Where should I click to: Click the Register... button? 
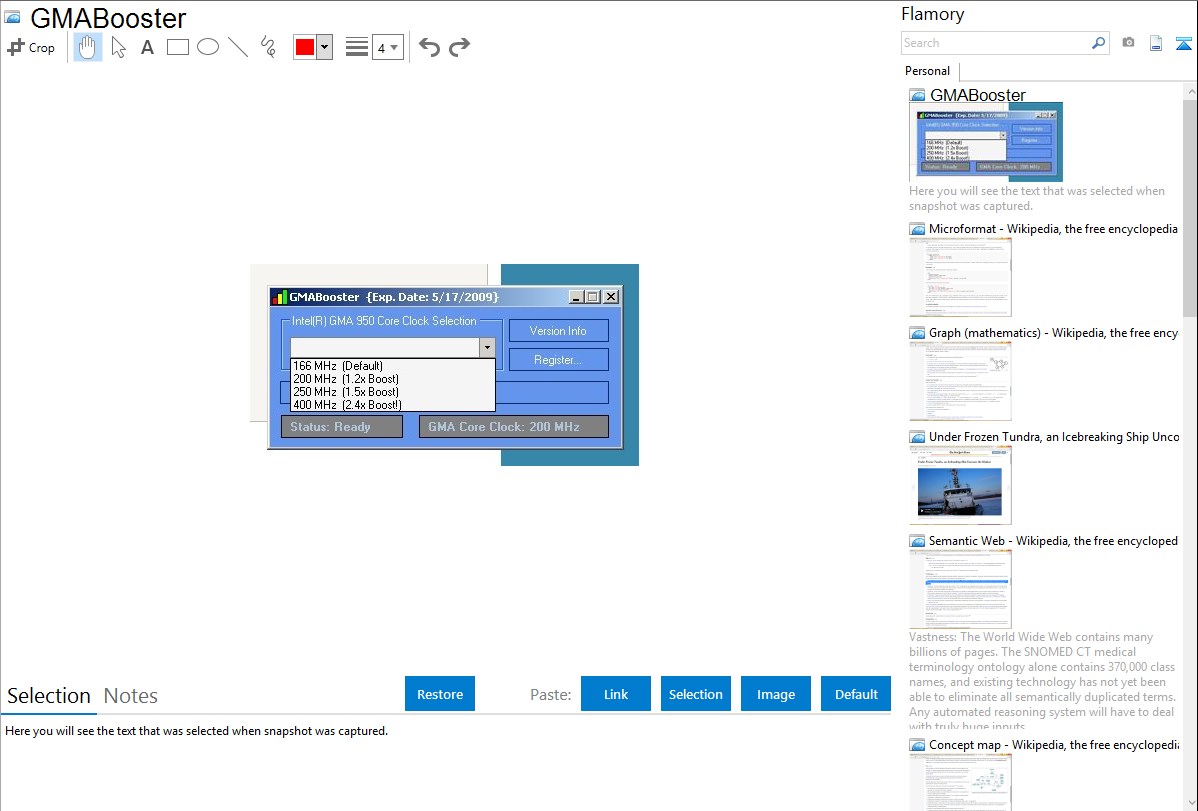[x=559, y=359]
